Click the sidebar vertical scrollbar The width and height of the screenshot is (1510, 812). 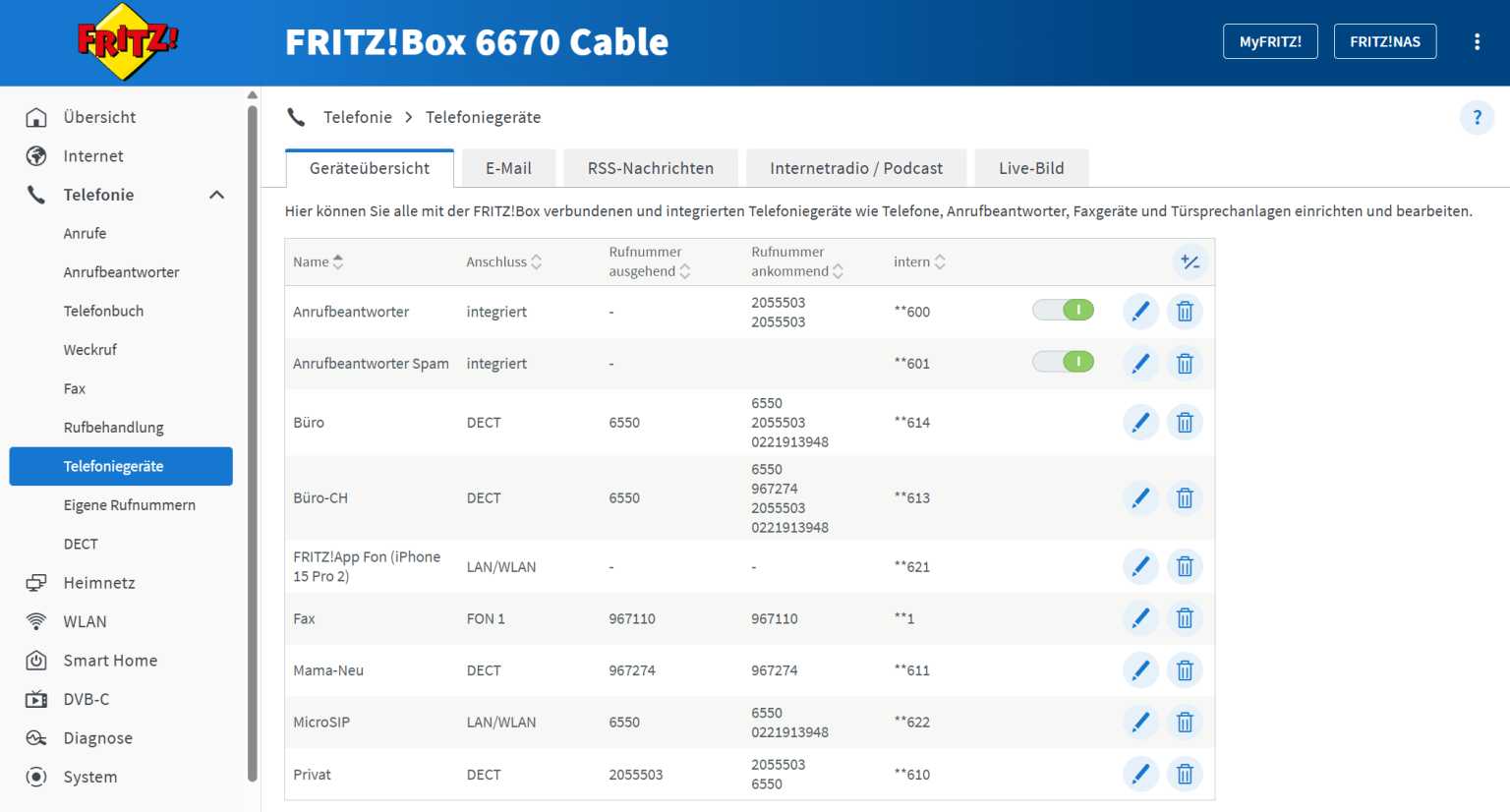click(253, 442)
